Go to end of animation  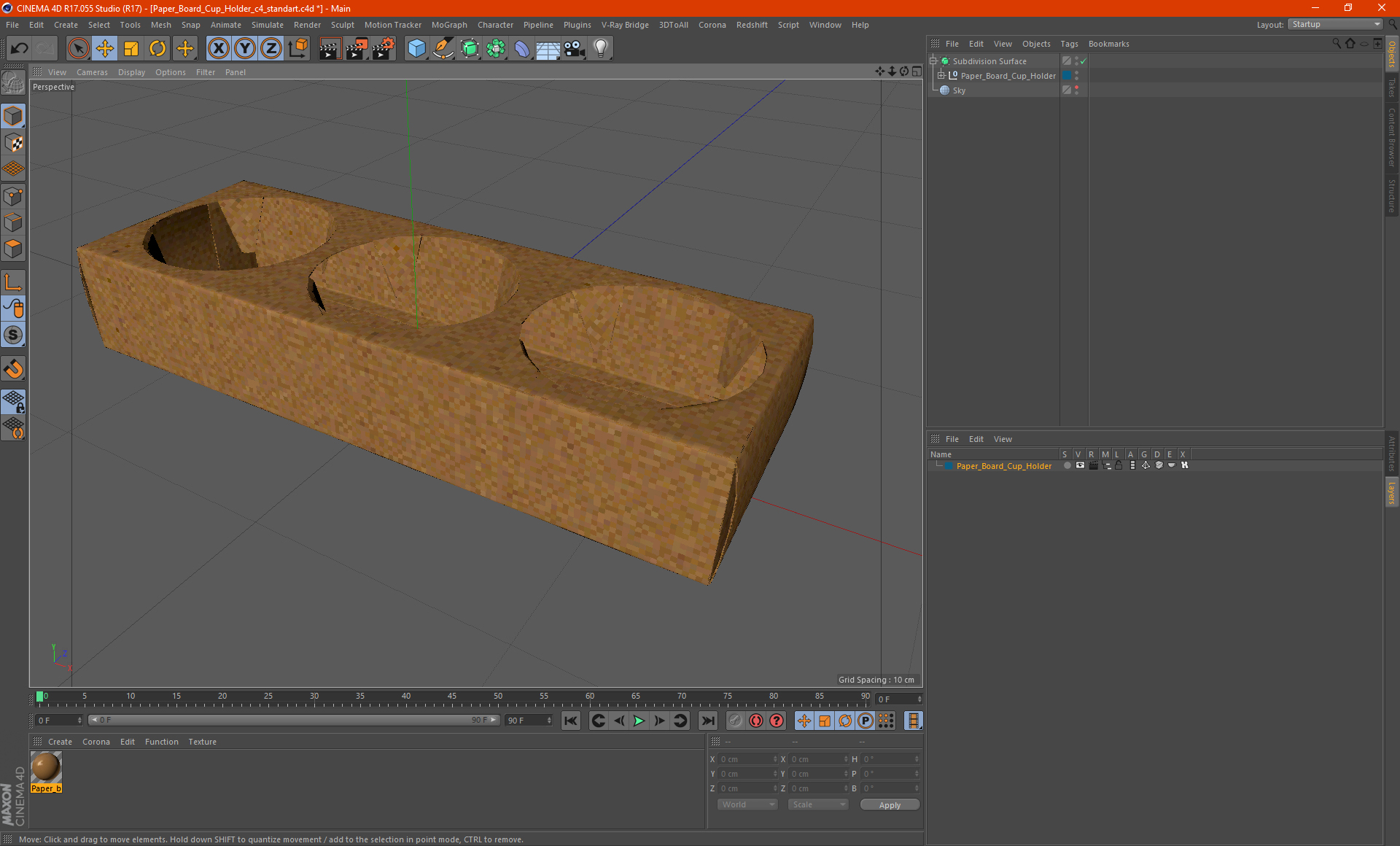tap(707, 721)
